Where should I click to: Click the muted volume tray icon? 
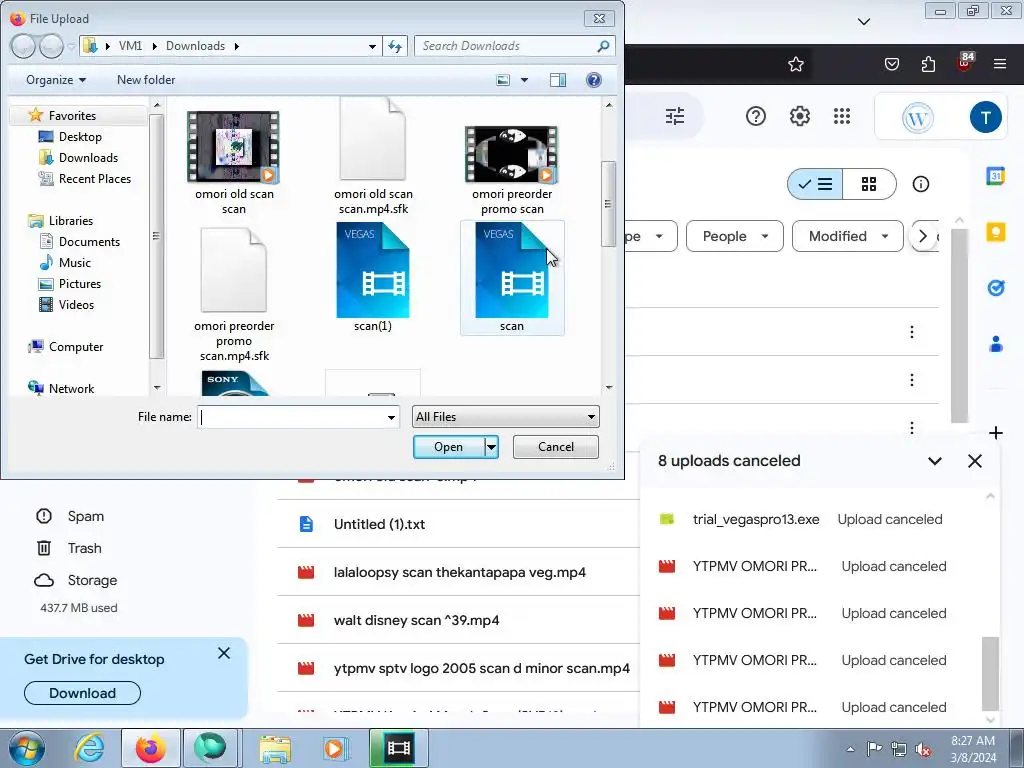[x=923, y=750]
